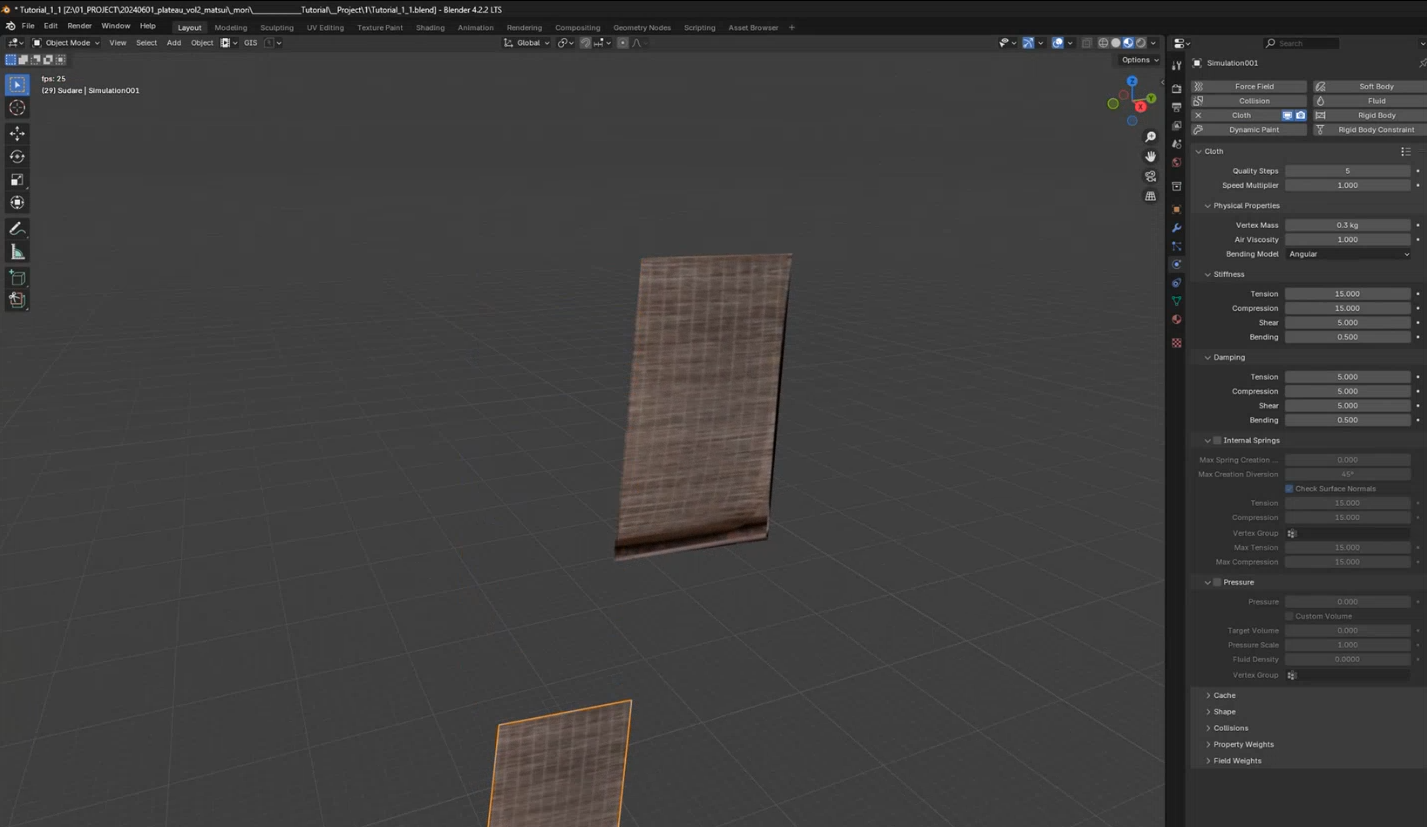Add Force Field physics
This screenshot has width=1427, height=827.
[1248, 86]
